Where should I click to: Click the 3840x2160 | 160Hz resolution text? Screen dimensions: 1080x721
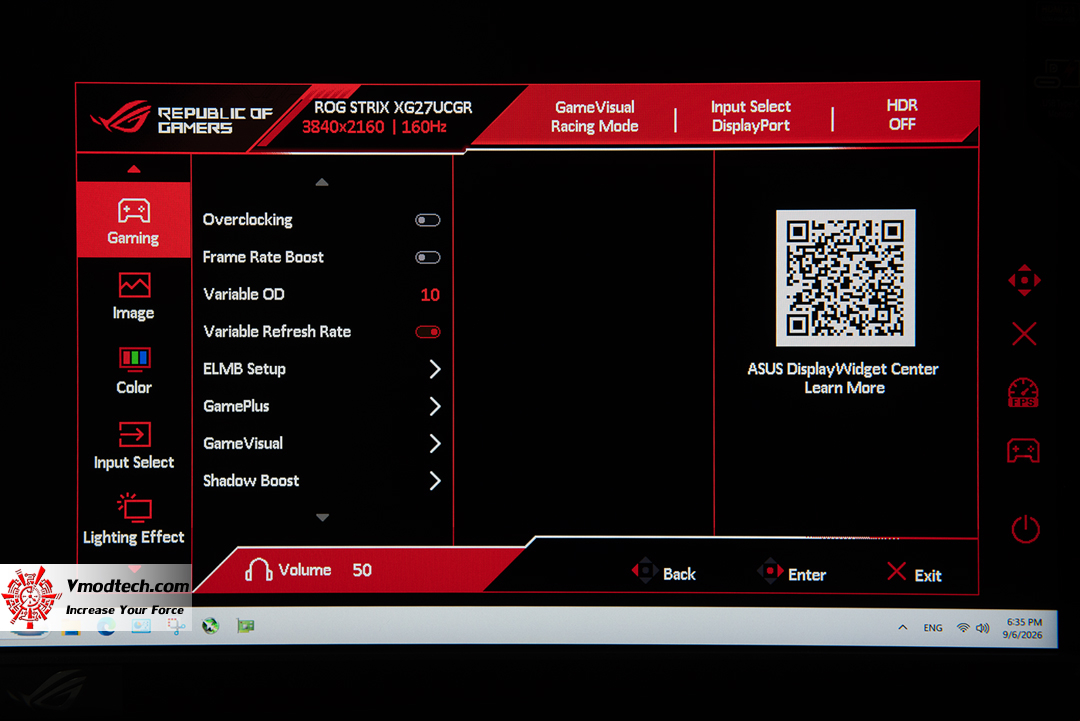click(374, 127)
